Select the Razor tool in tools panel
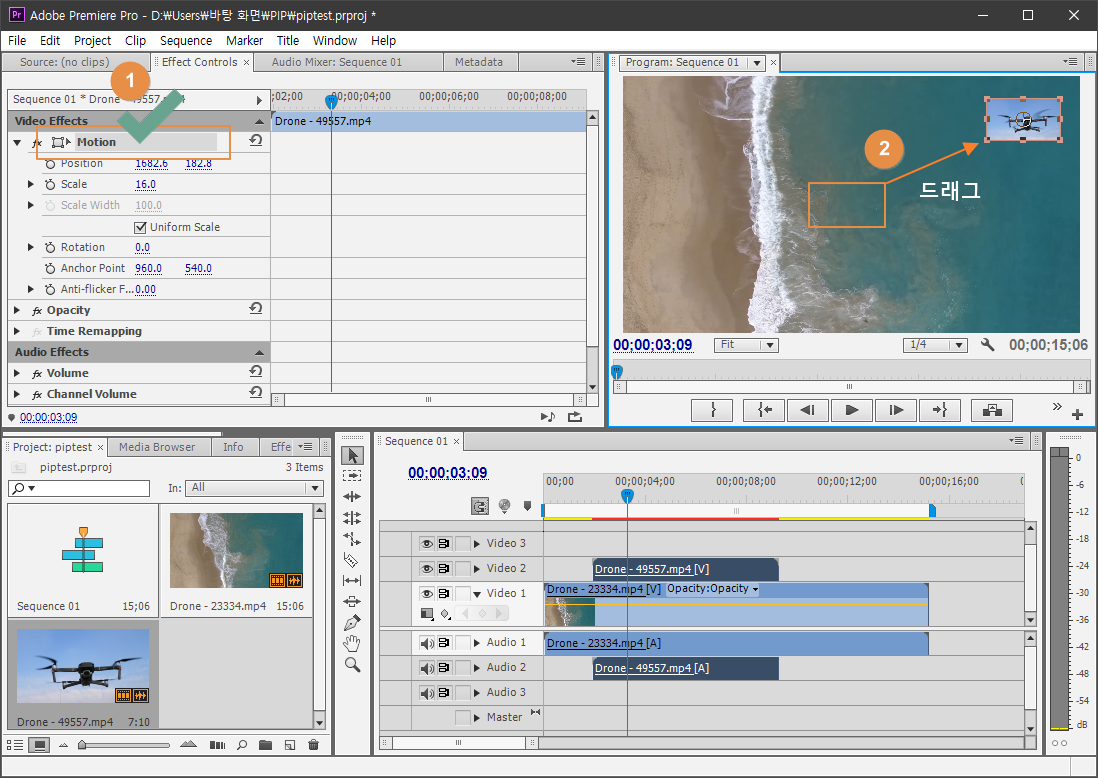Screen dimensions: 1098x778 [x=351, y=559]
